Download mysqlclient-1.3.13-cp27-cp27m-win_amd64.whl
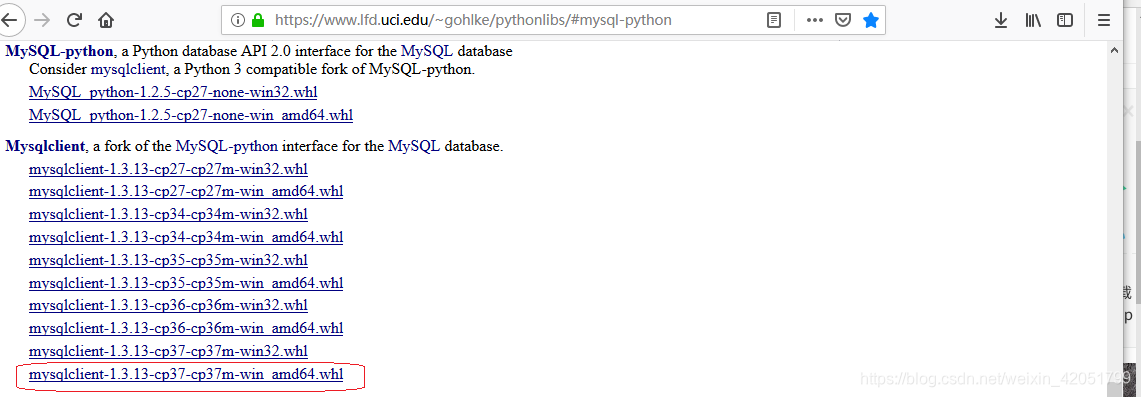1141x397 pixels. pyautogui.click(x=186, y=192)
